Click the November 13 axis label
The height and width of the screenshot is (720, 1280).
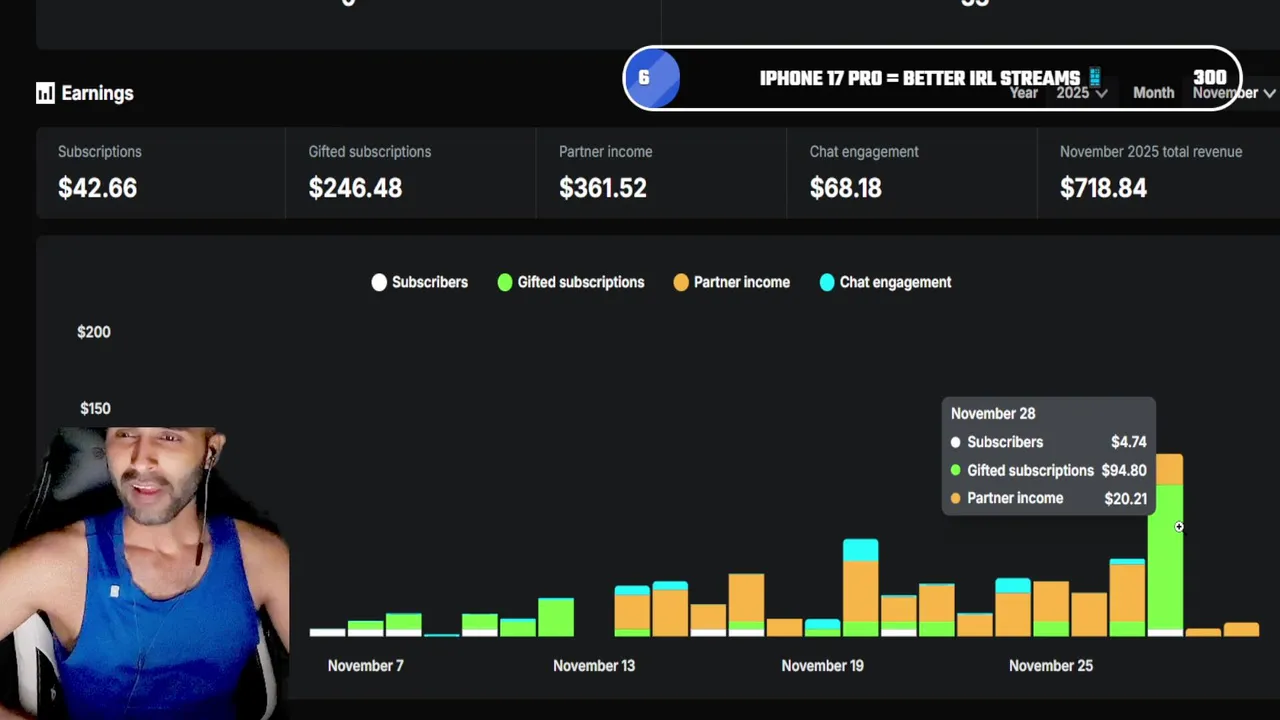(594, 666)
